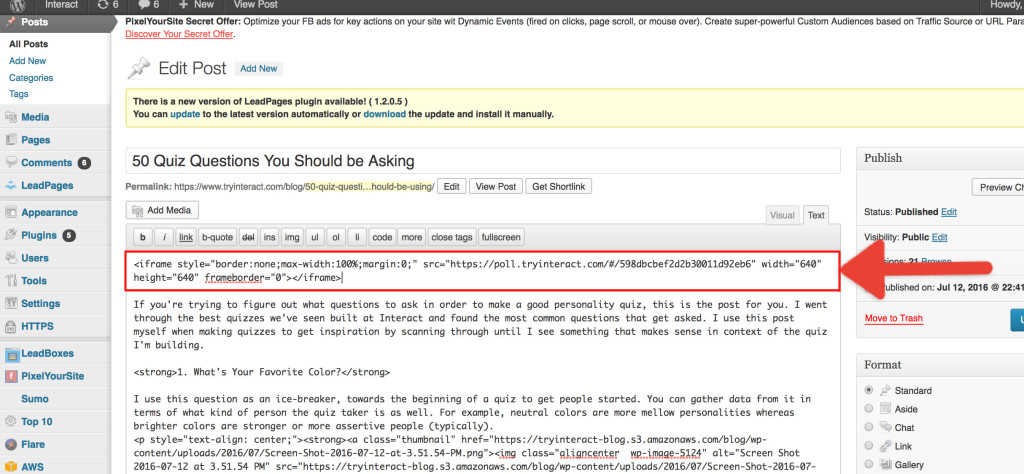Click Discover Your Secret Offer link
Image resolution: width=1024 pixels, height=474 pixels.
click(179, 34)
